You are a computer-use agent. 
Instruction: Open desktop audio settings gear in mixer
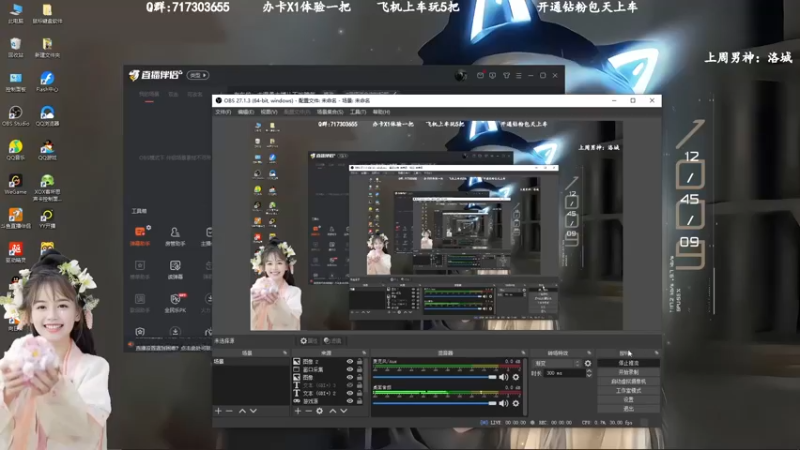(516, 403)
